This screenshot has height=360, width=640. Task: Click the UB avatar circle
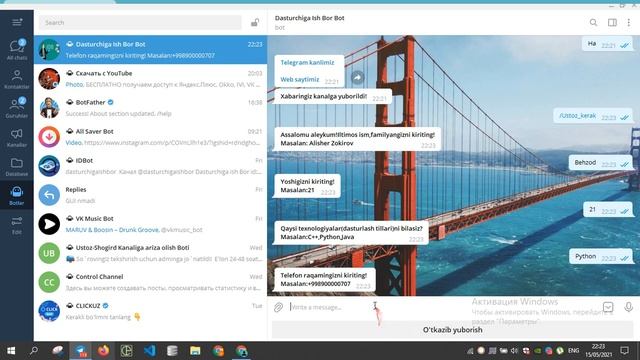click(x=49, y=253)
